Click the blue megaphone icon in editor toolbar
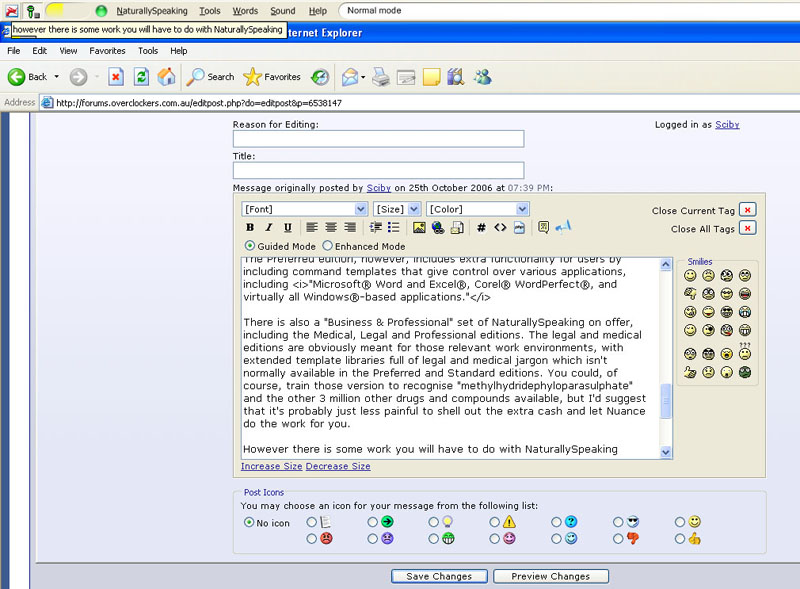This screenshot has width=800, height=589. click(563, 227)
